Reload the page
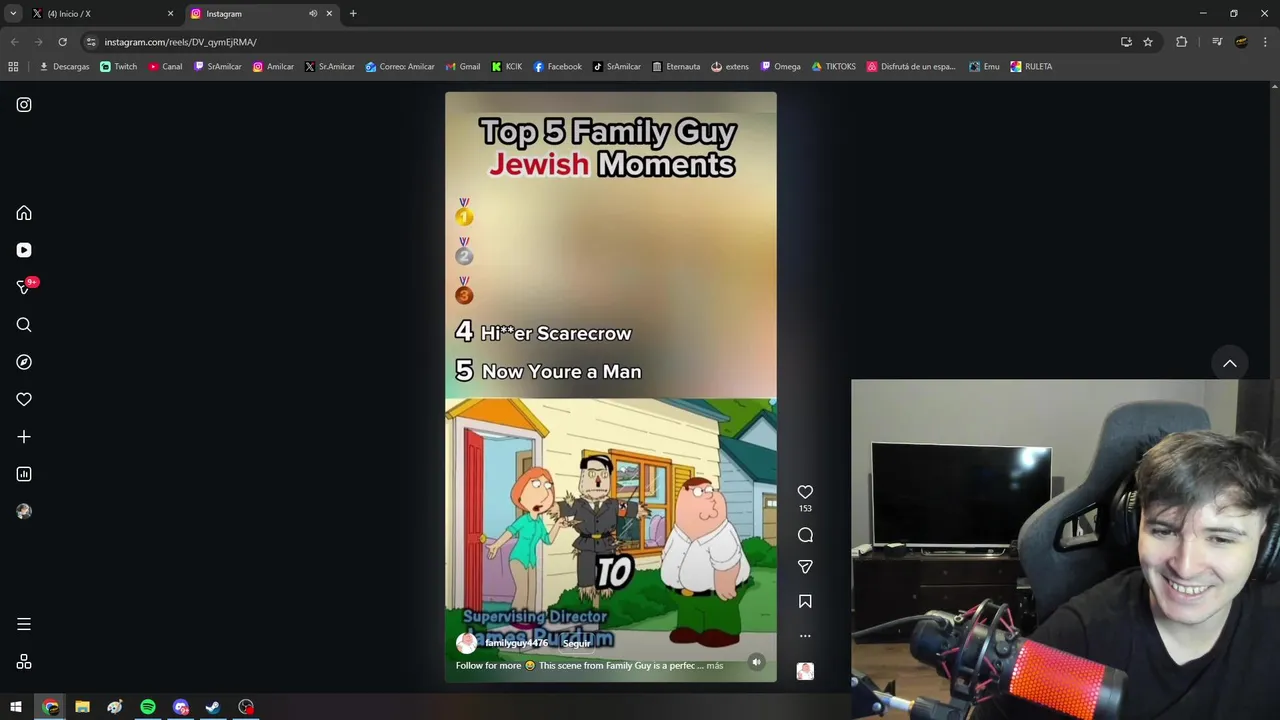 [62, 42]
